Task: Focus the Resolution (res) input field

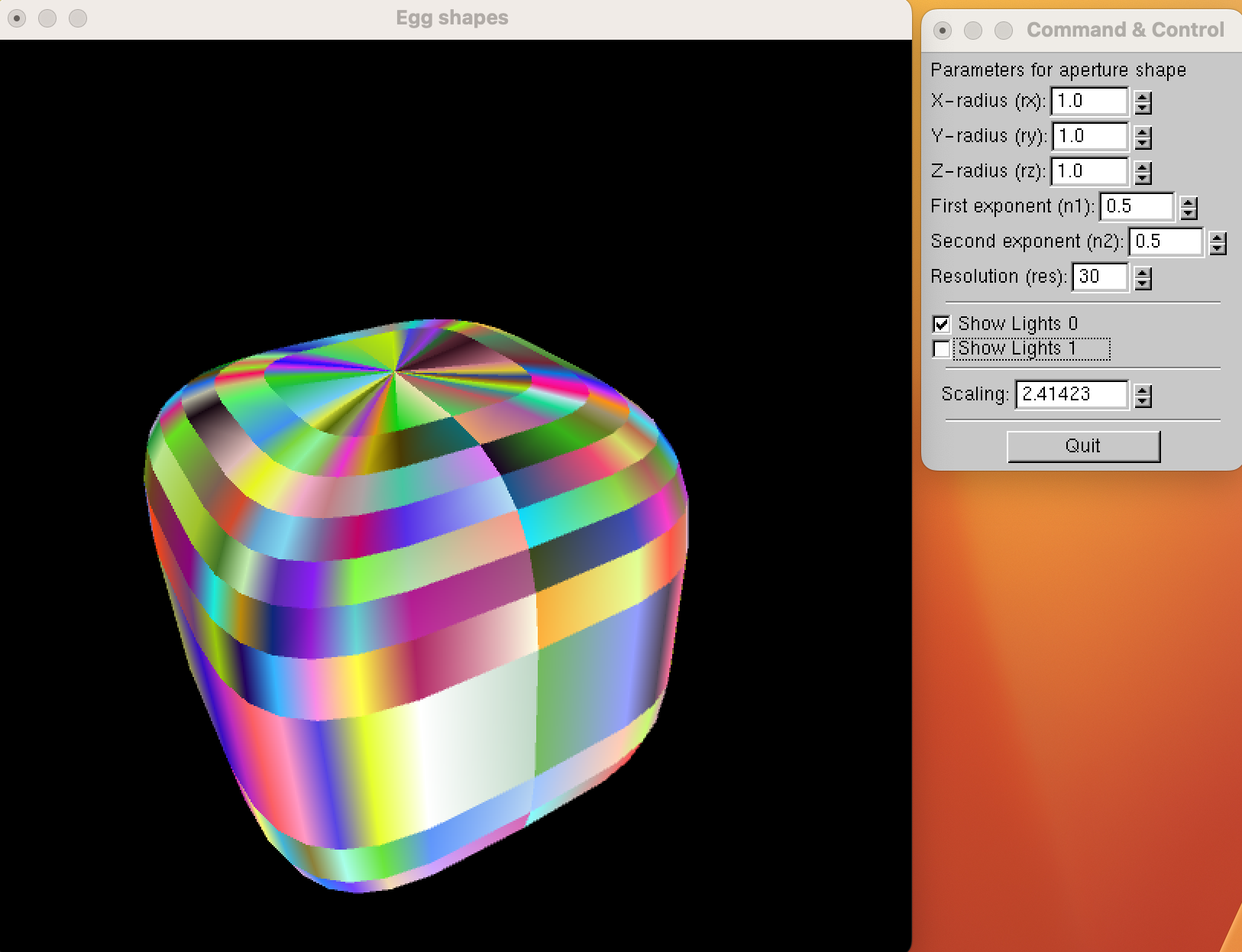Action: pos(1099,277)
